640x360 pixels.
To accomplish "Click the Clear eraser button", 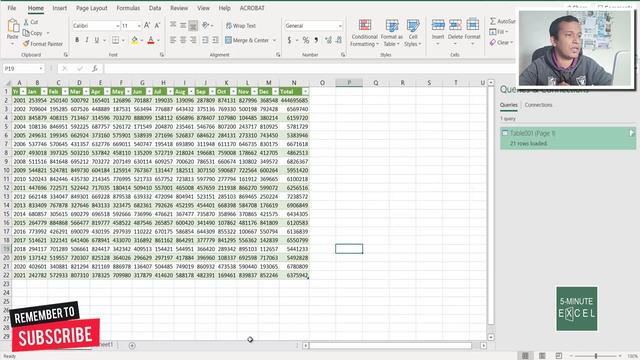I will 500,42.
